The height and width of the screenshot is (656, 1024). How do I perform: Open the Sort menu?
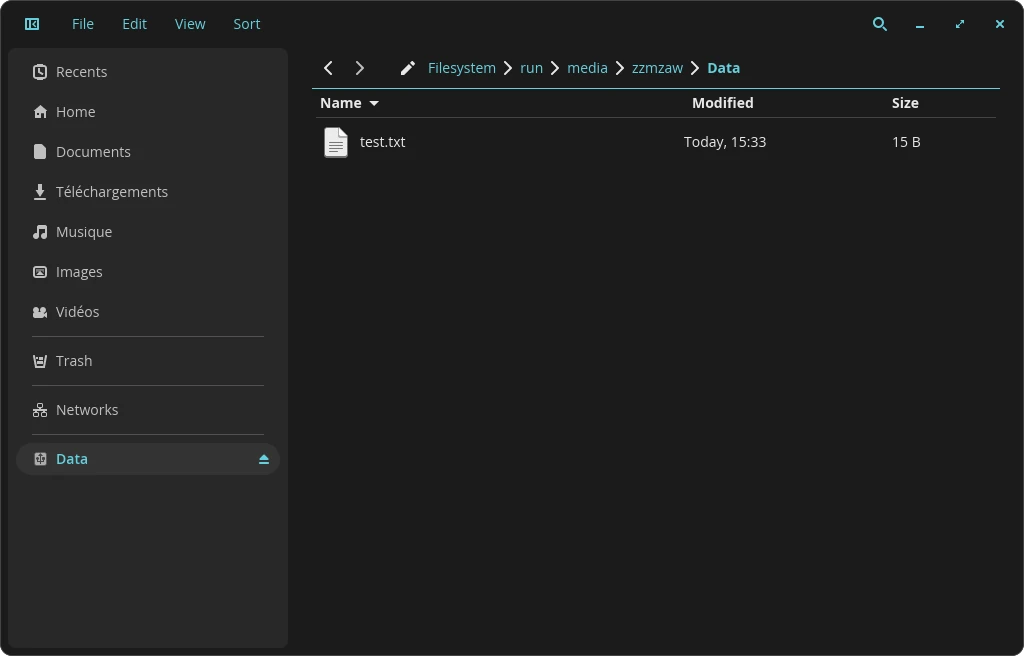pyautogui.click(x=246, y=24)
